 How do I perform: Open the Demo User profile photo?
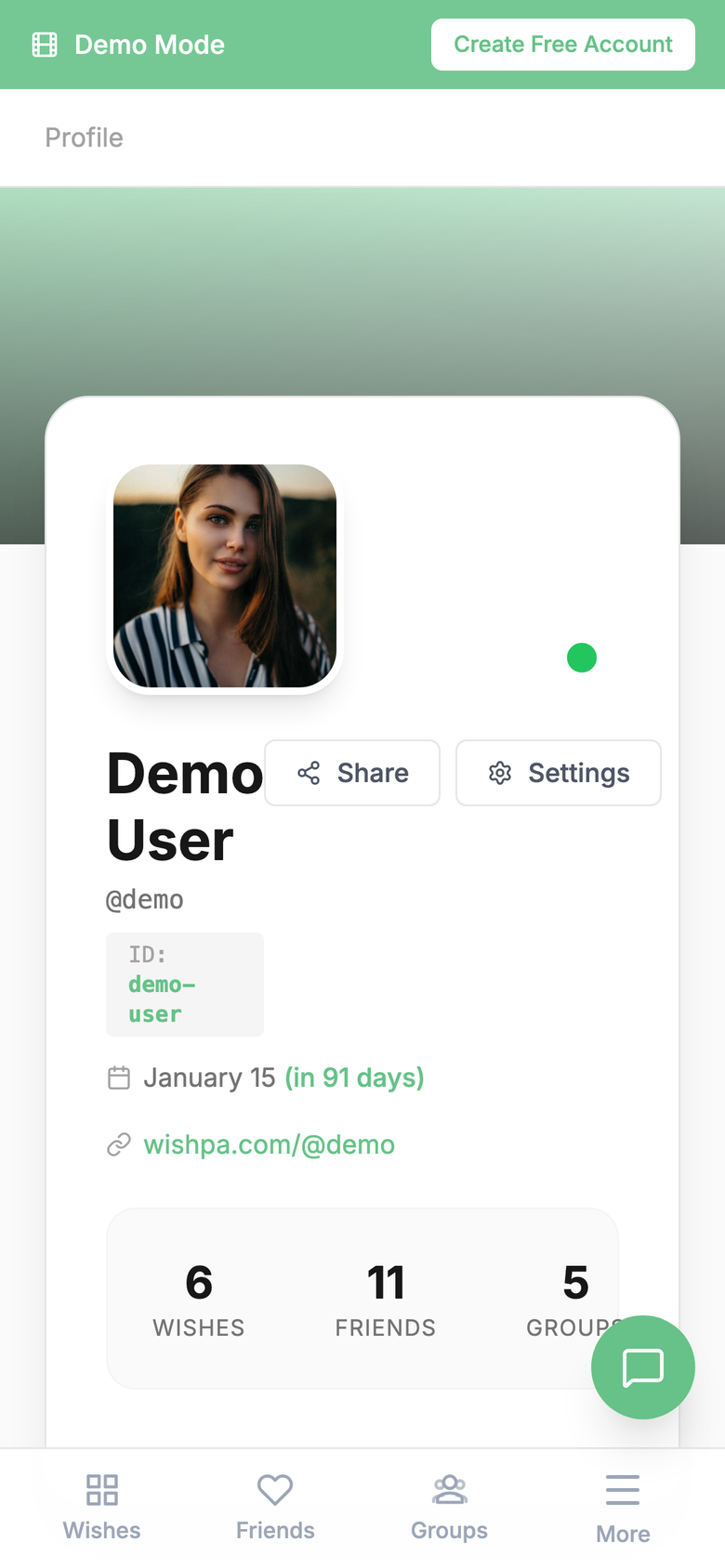point(225,576)
